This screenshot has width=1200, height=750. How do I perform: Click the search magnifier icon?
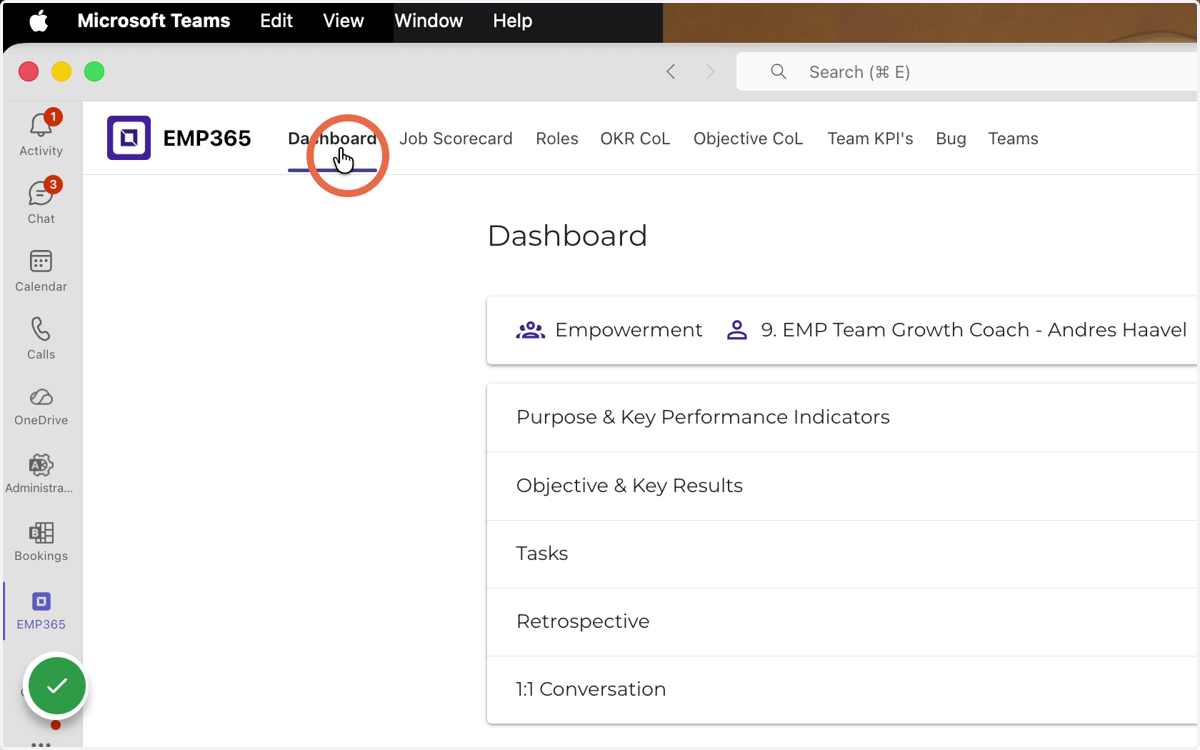click(x=778, y=72)
